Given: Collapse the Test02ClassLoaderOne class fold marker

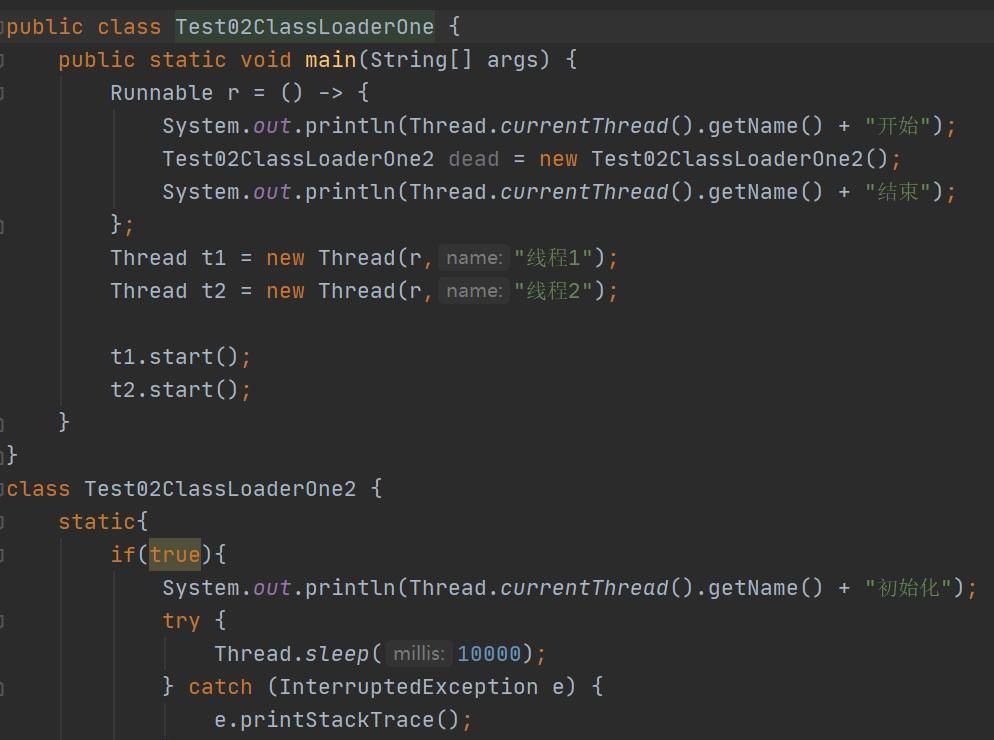Looking at the screenshot, I should coord(3,27).
